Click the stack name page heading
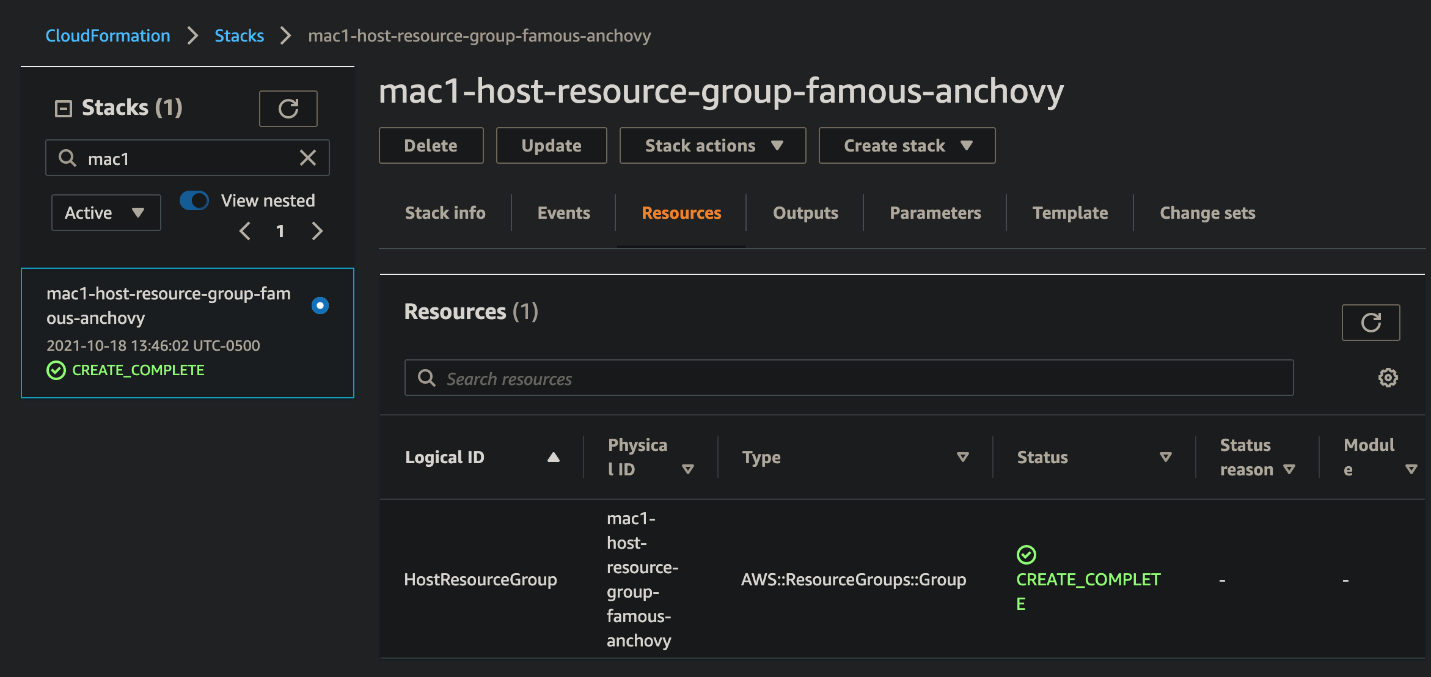This screenshot has height=677, width=1431. [x=722, y=91]
